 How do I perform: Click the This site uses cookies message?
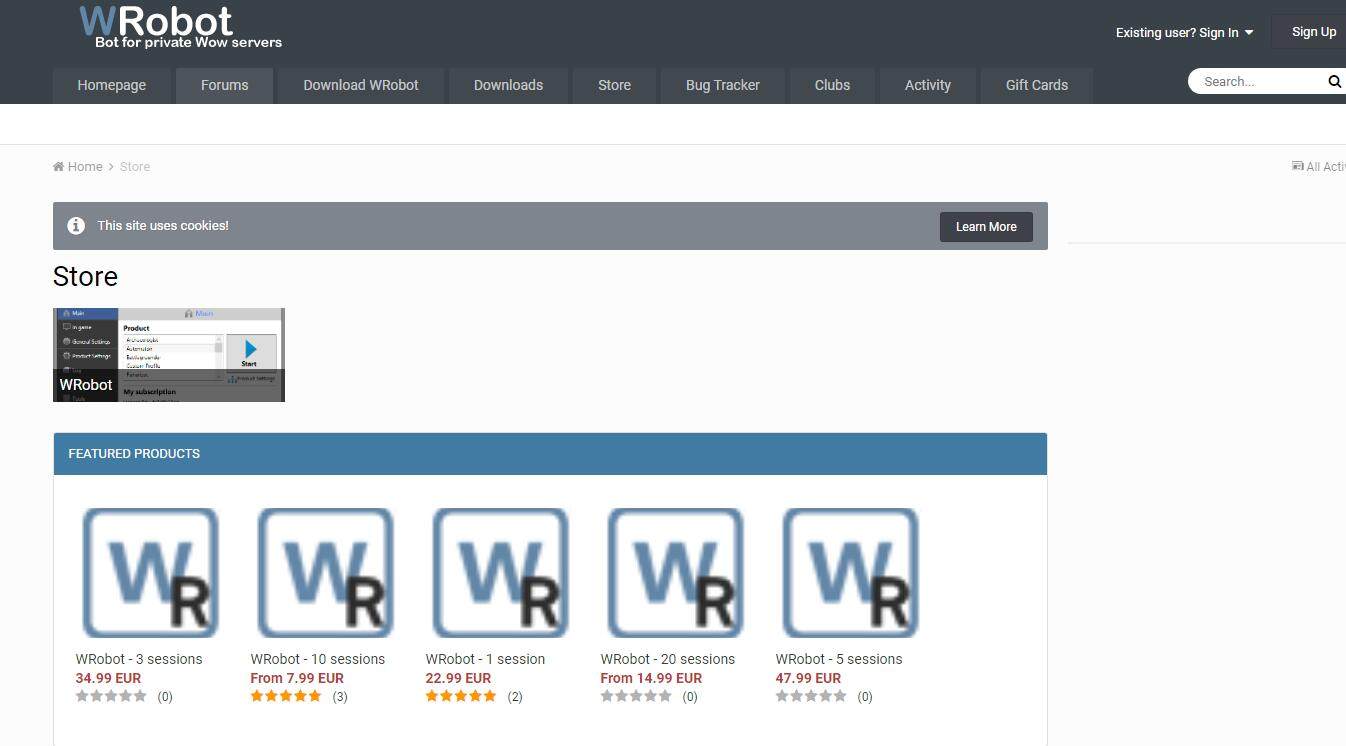coord(163,226)
